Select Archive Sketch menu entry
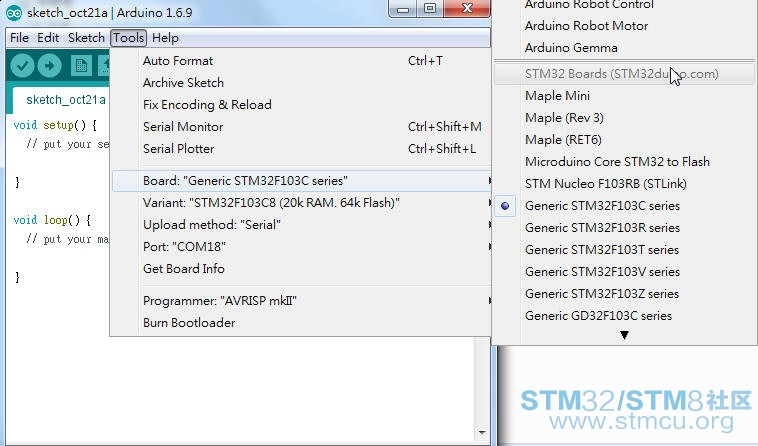Screen dimensions: 758x446 (x=302, y=83)
